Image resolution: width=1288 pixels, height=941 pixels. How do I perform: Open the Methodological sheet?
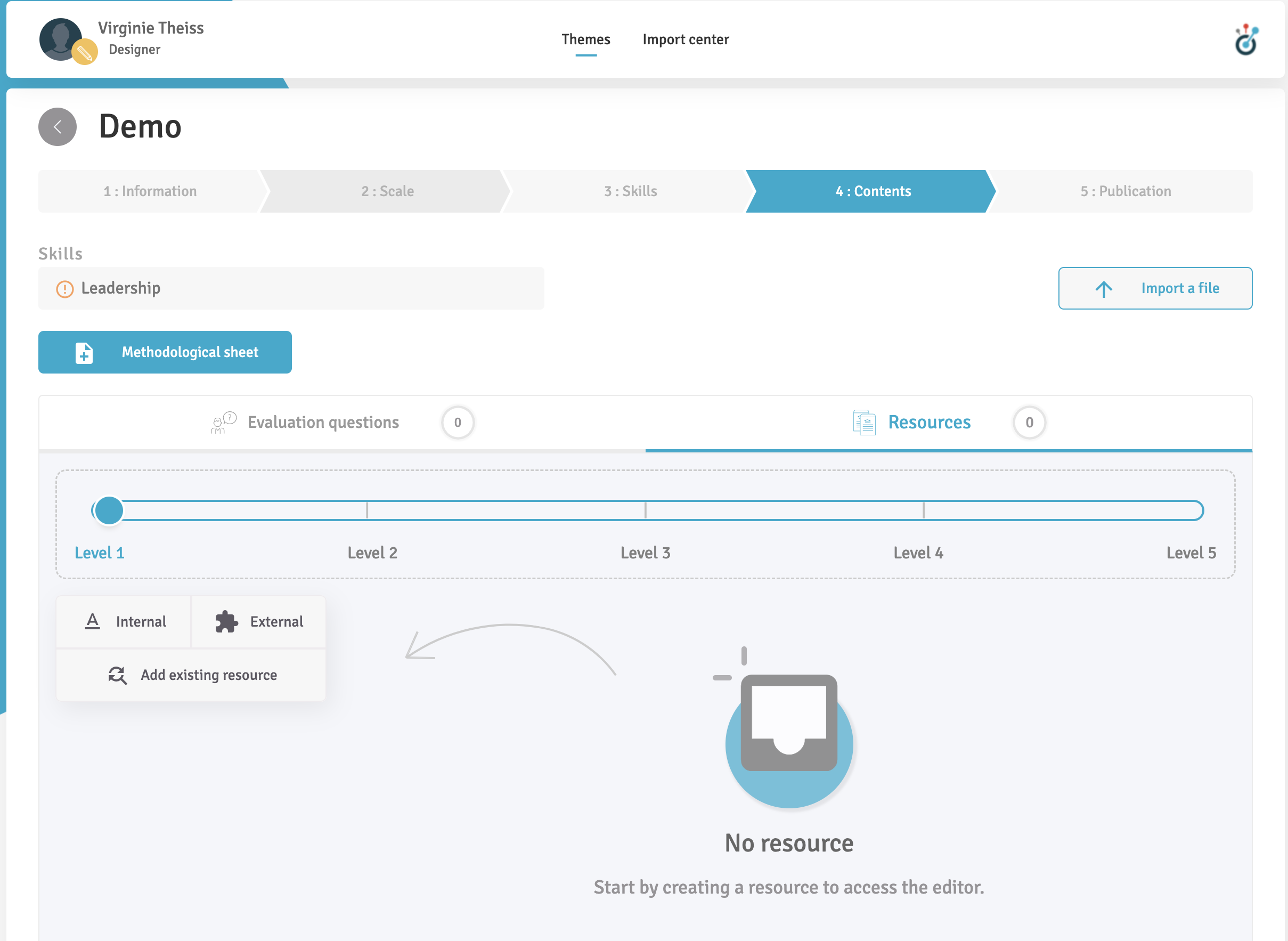point(165,353)
